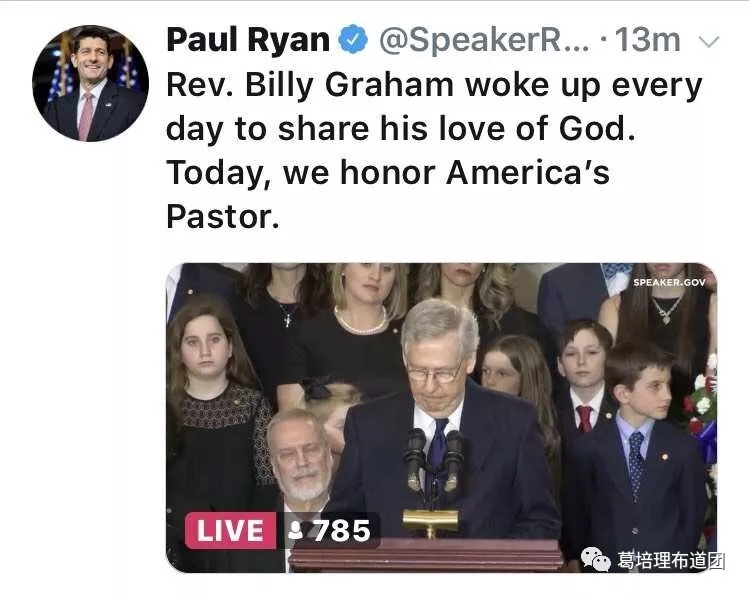
Task: Tap the red LIVE badge
Action: pos(228,530)
